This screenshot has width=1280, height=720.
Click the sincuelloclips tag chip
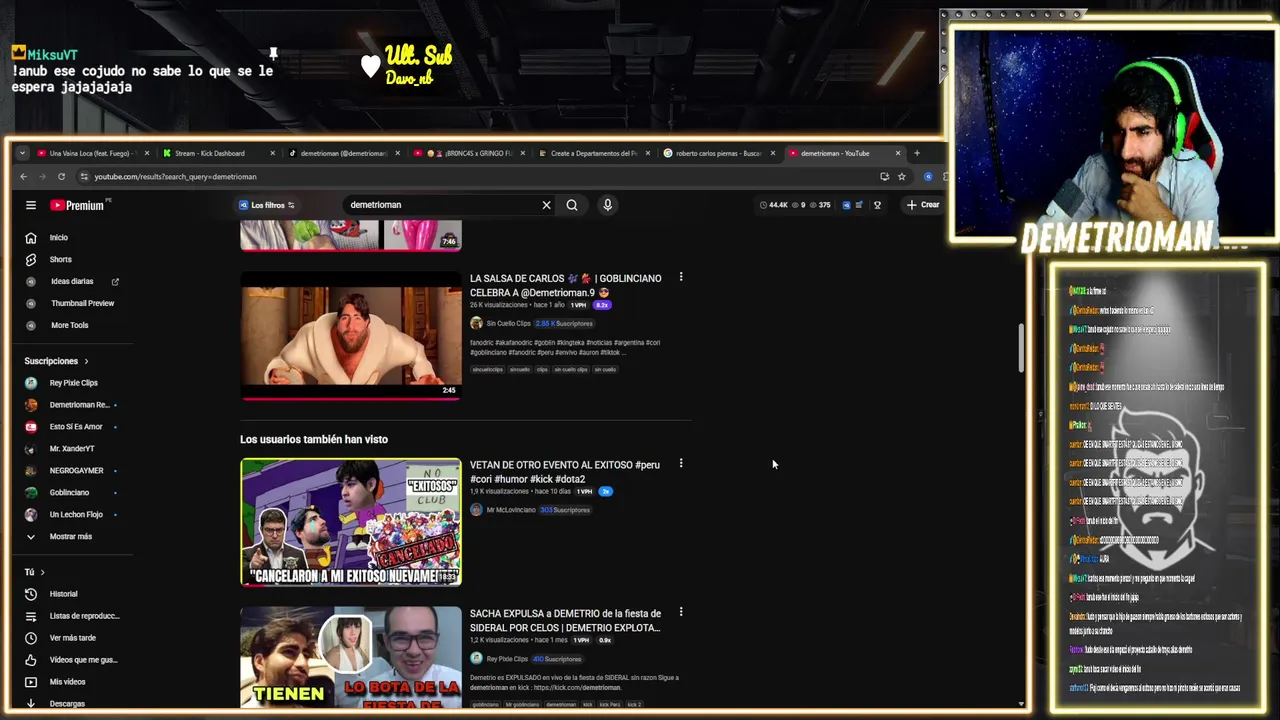[x=487, y=369]
